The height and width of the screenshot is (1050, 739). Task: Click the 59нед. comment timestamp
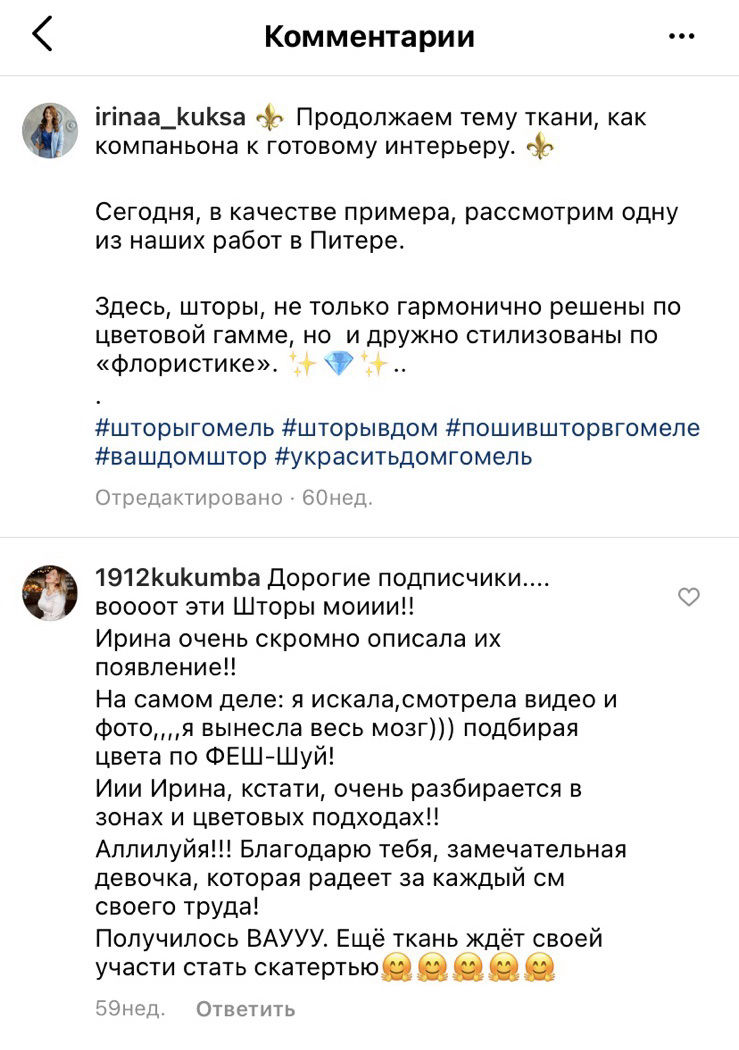click(130, 1008)
